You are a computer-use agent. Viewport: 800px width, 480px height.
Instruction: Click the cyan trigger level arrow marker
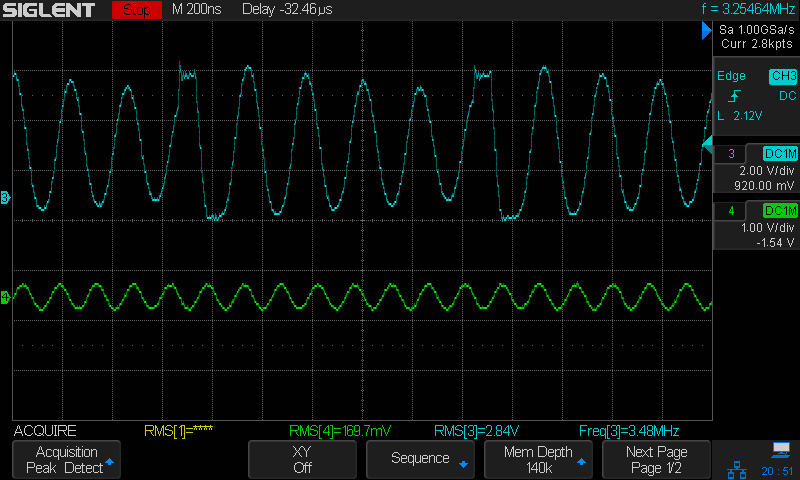[707, 147]
